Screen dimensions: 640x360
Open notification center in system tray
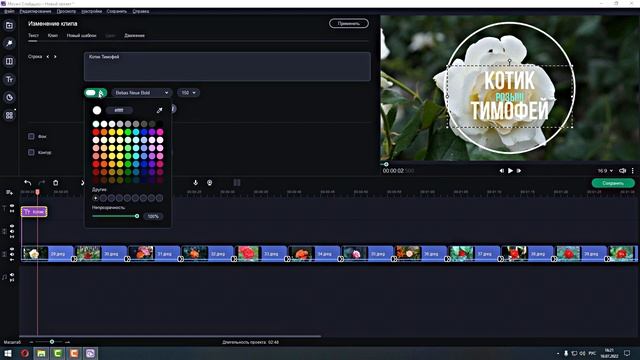pos(627,353)
